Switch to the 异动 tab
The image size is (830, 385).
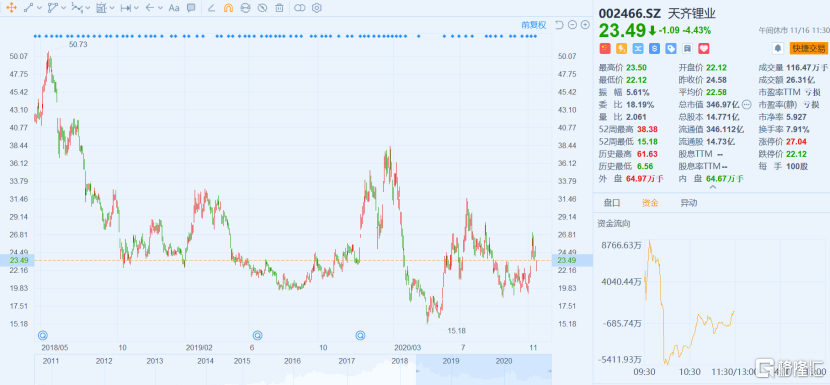(689, 203)
